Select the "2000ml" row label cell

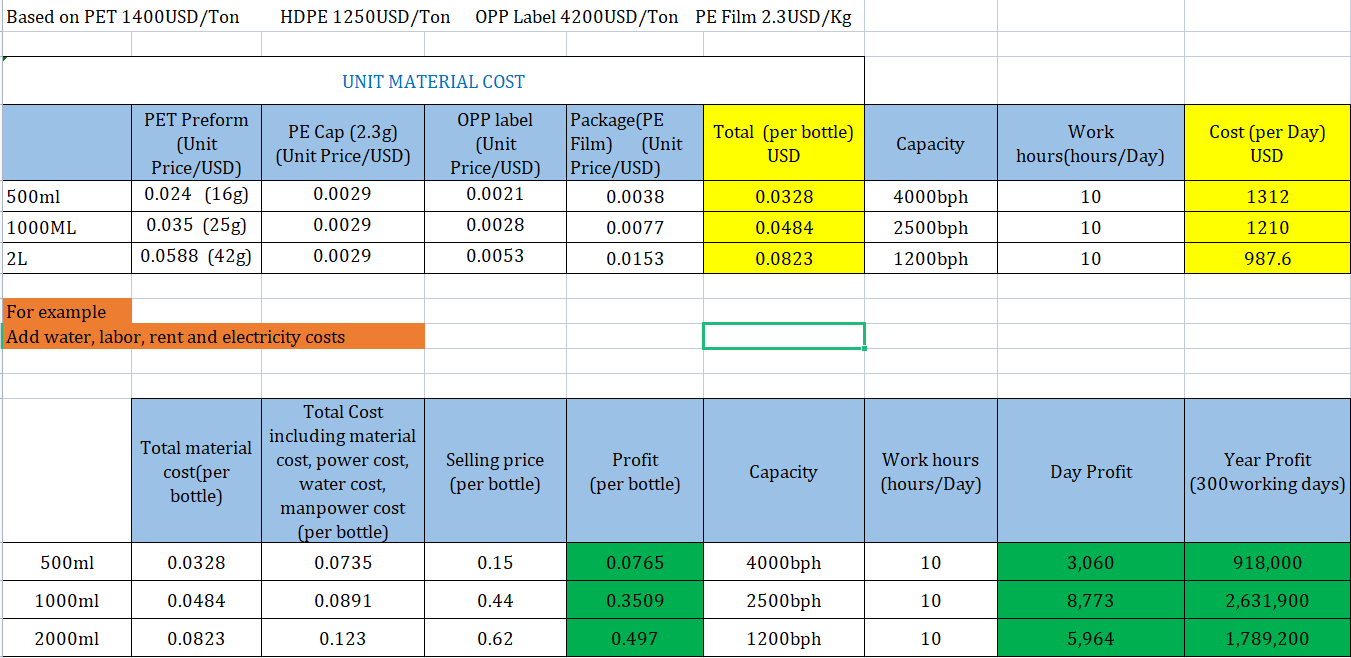click(x=67, y=639)
